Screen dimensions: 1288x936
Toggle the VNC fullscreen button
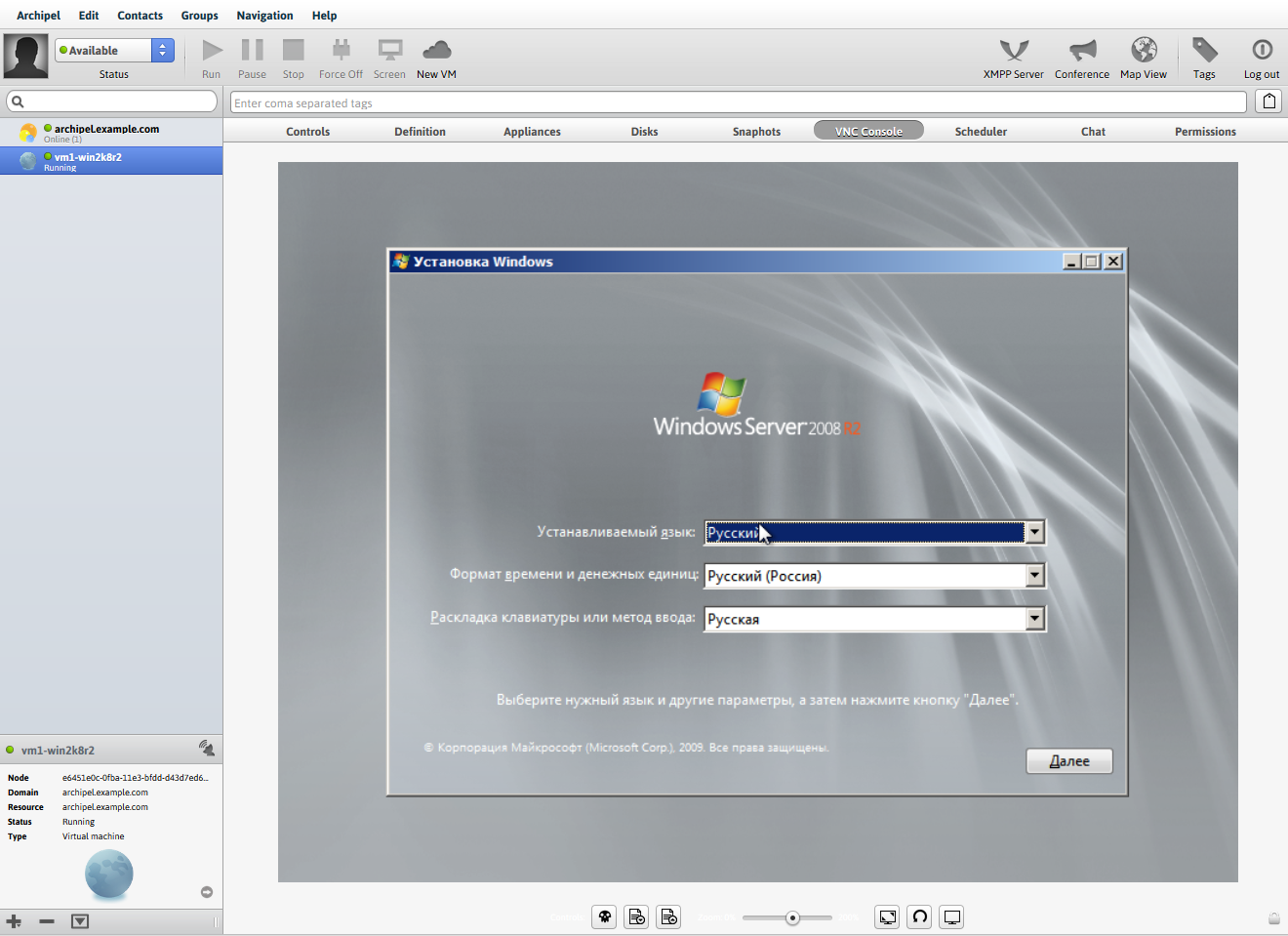click(x=888, y=916)
